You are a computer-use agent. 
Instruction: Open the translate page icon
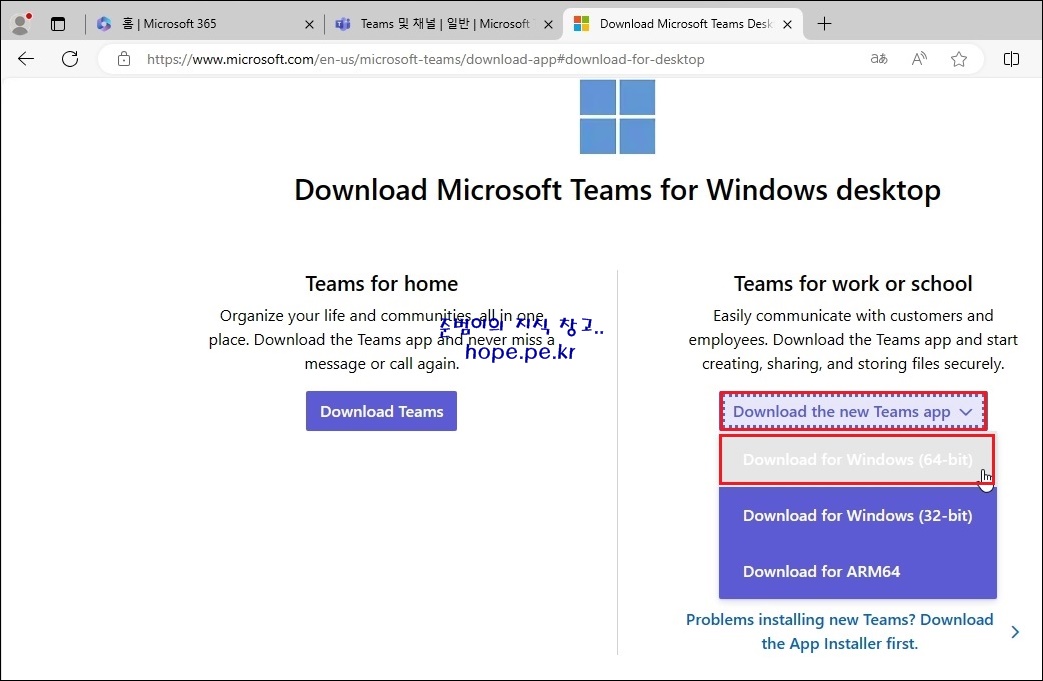879,59
